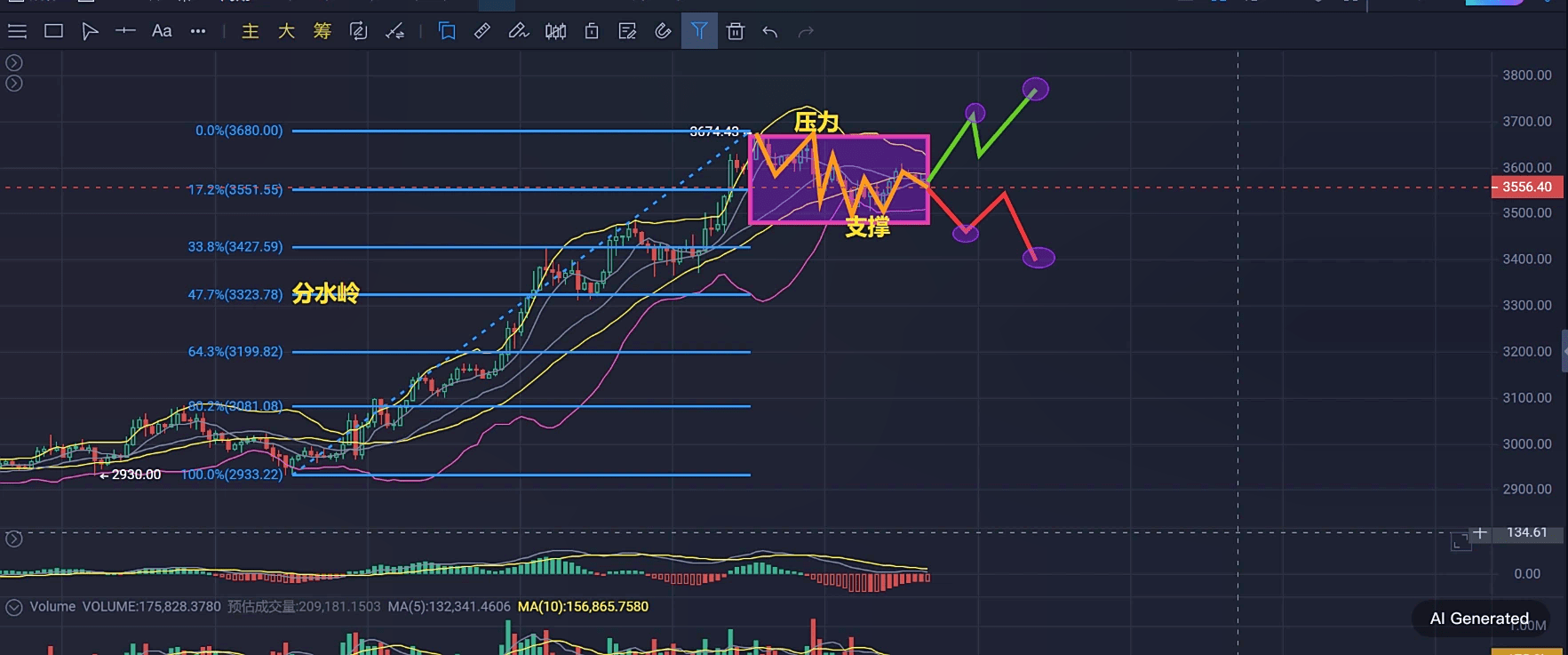Undo the last drawing action

pyautogui.click(x=770, y=32)
